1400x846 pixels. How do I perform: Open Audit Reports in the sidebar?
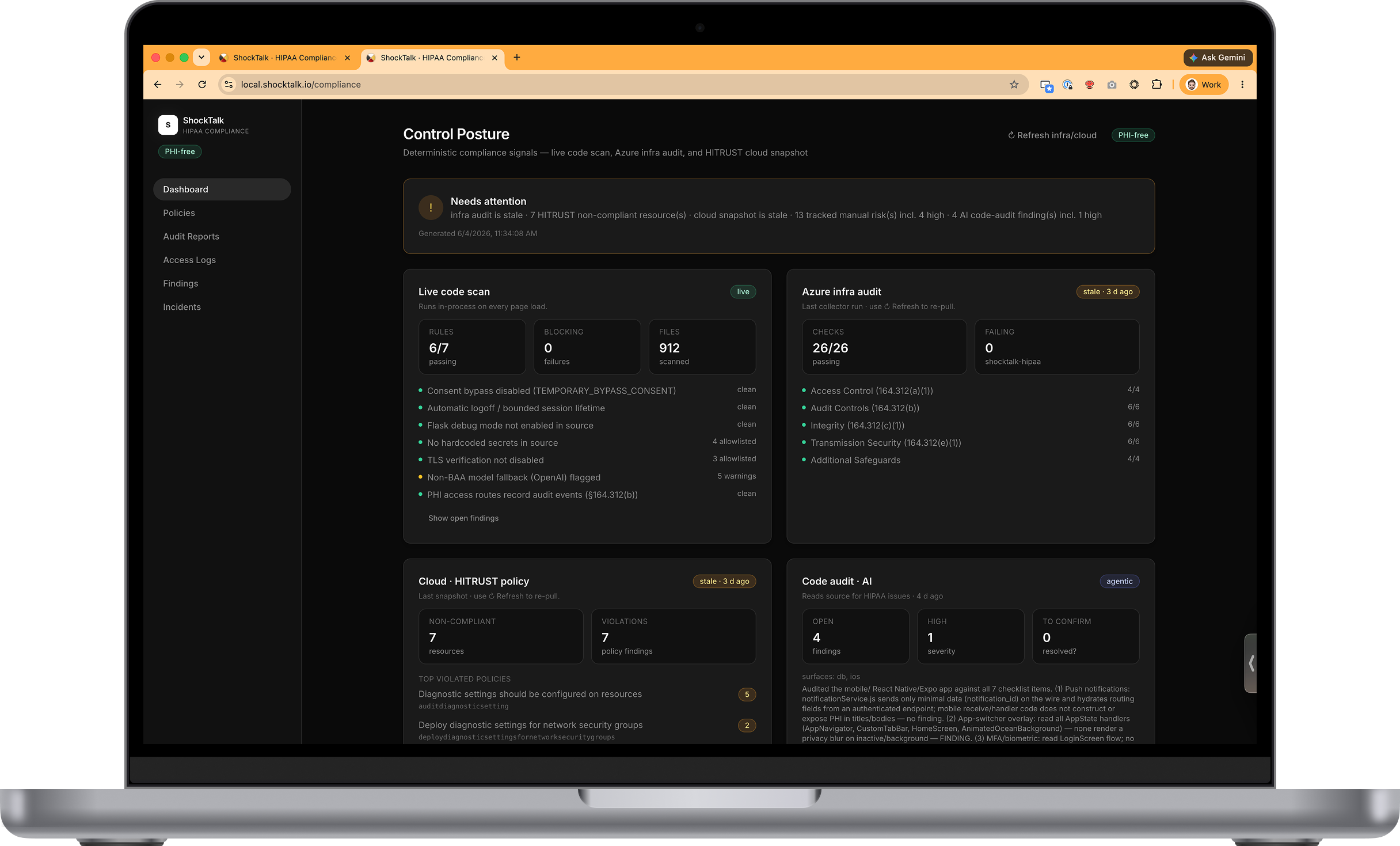222,237
